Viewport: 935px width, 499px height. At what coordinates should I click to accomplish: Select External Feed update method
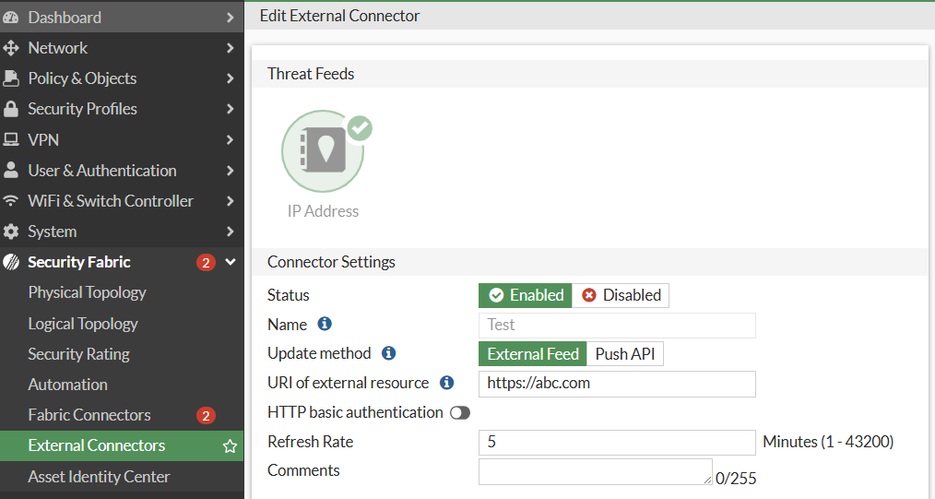(532, 354)
